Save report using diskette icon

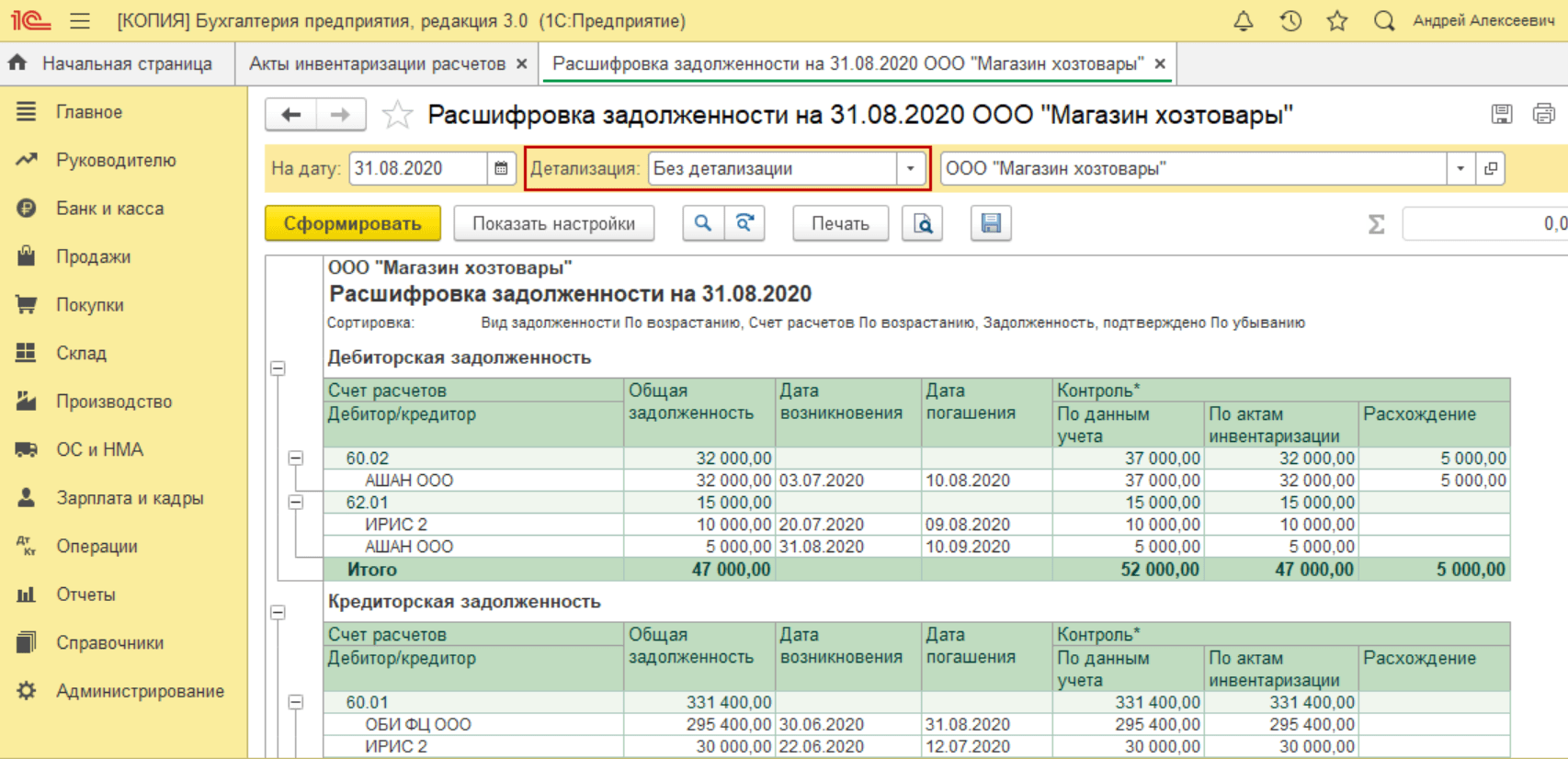pyautogui.click(x=991, y=223)
